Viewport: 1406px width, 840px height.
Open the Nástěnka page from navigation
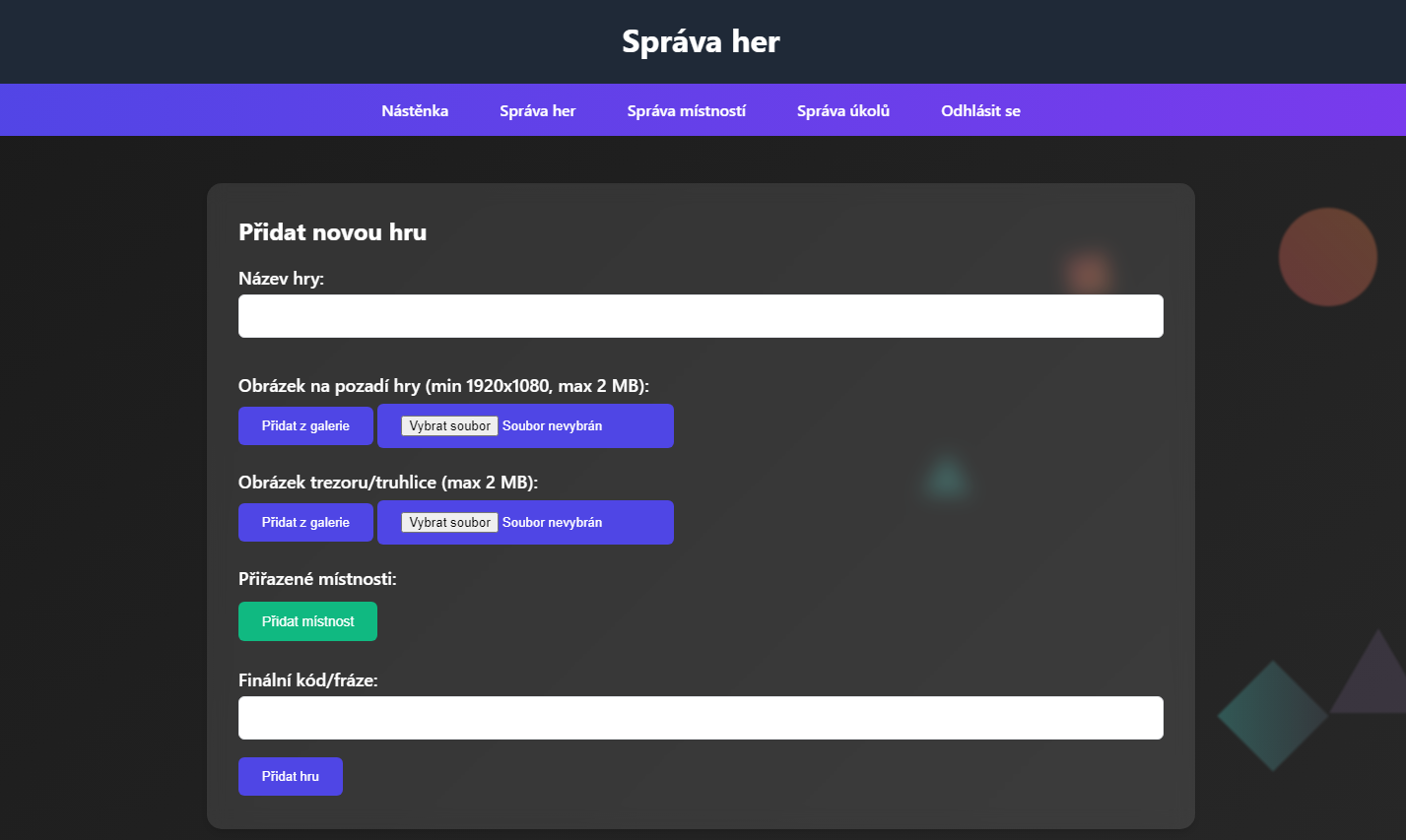pos(415,110)
